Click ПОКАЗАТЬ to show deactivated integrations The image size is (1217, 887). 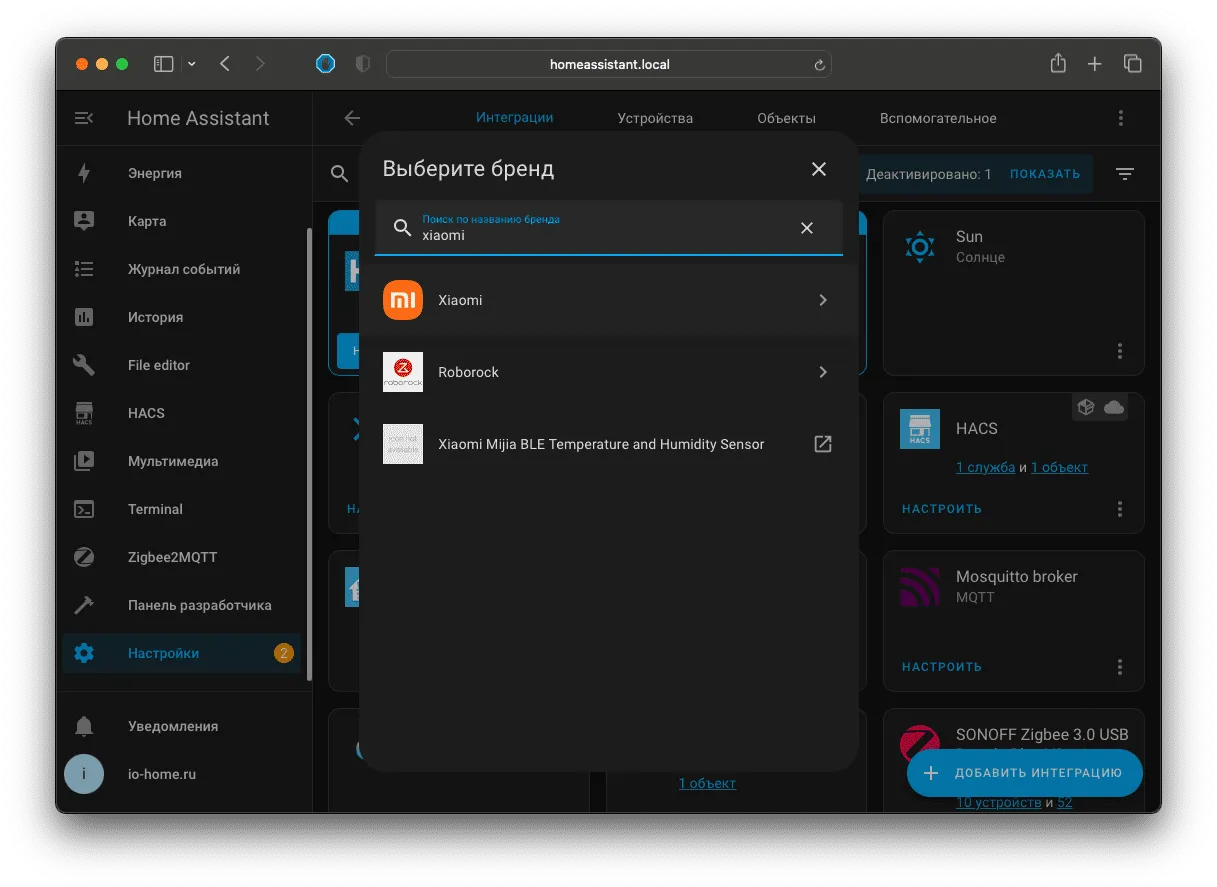click(1045, 174)
